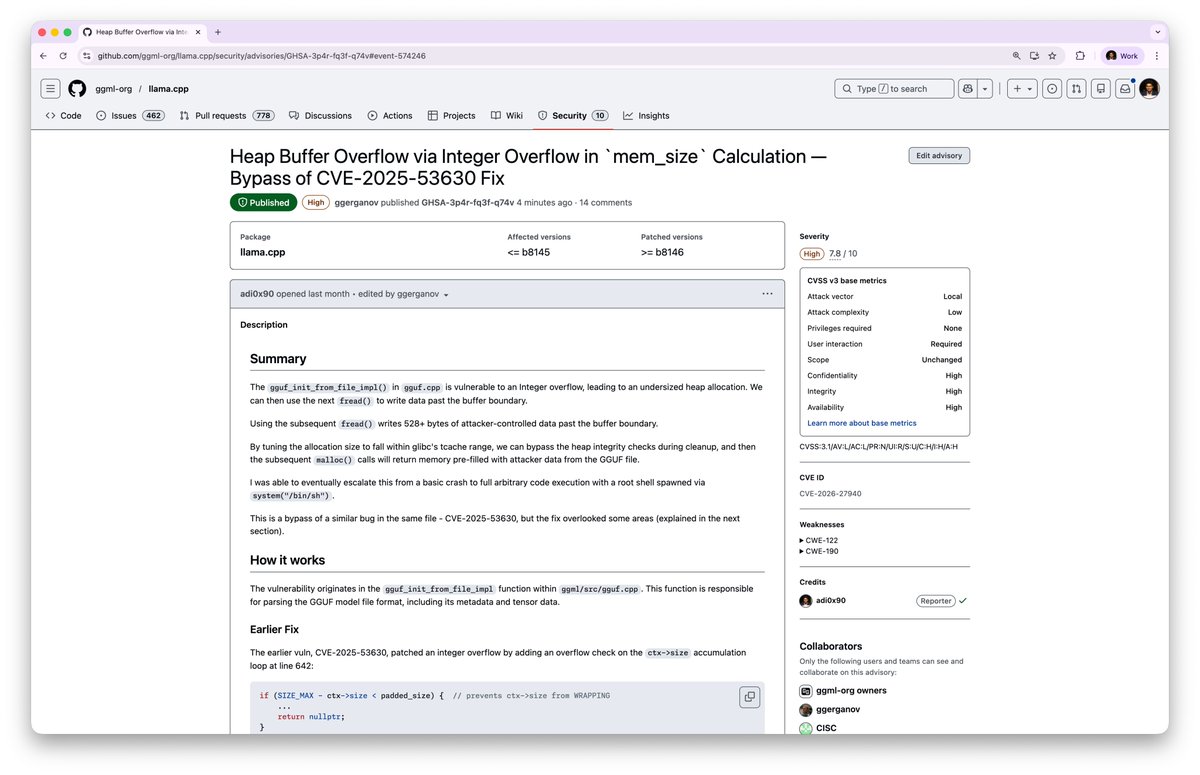The image size is (1200, 775).
Task: Click the browser address bar
Action: click(400, 56)
